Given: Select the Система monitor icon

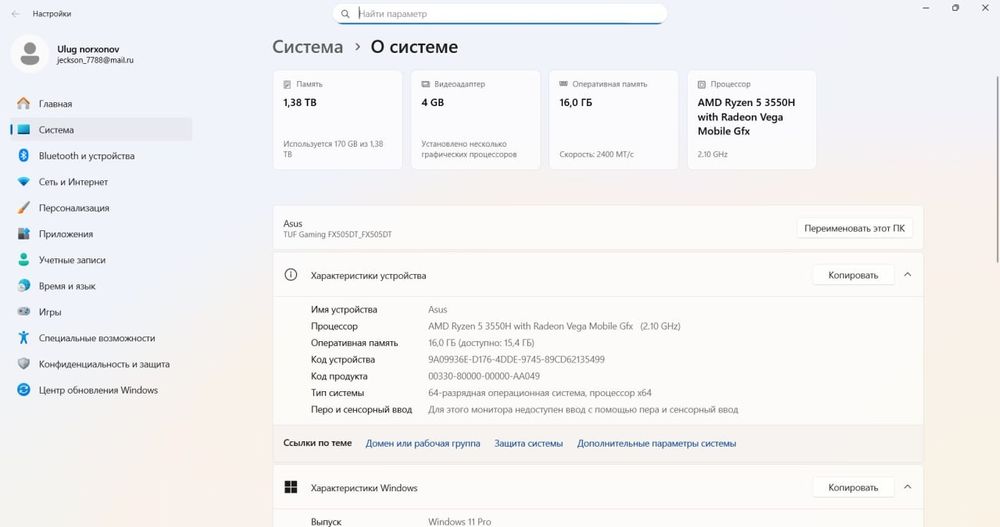Looking at the screenshot, I should coord(24,130).
